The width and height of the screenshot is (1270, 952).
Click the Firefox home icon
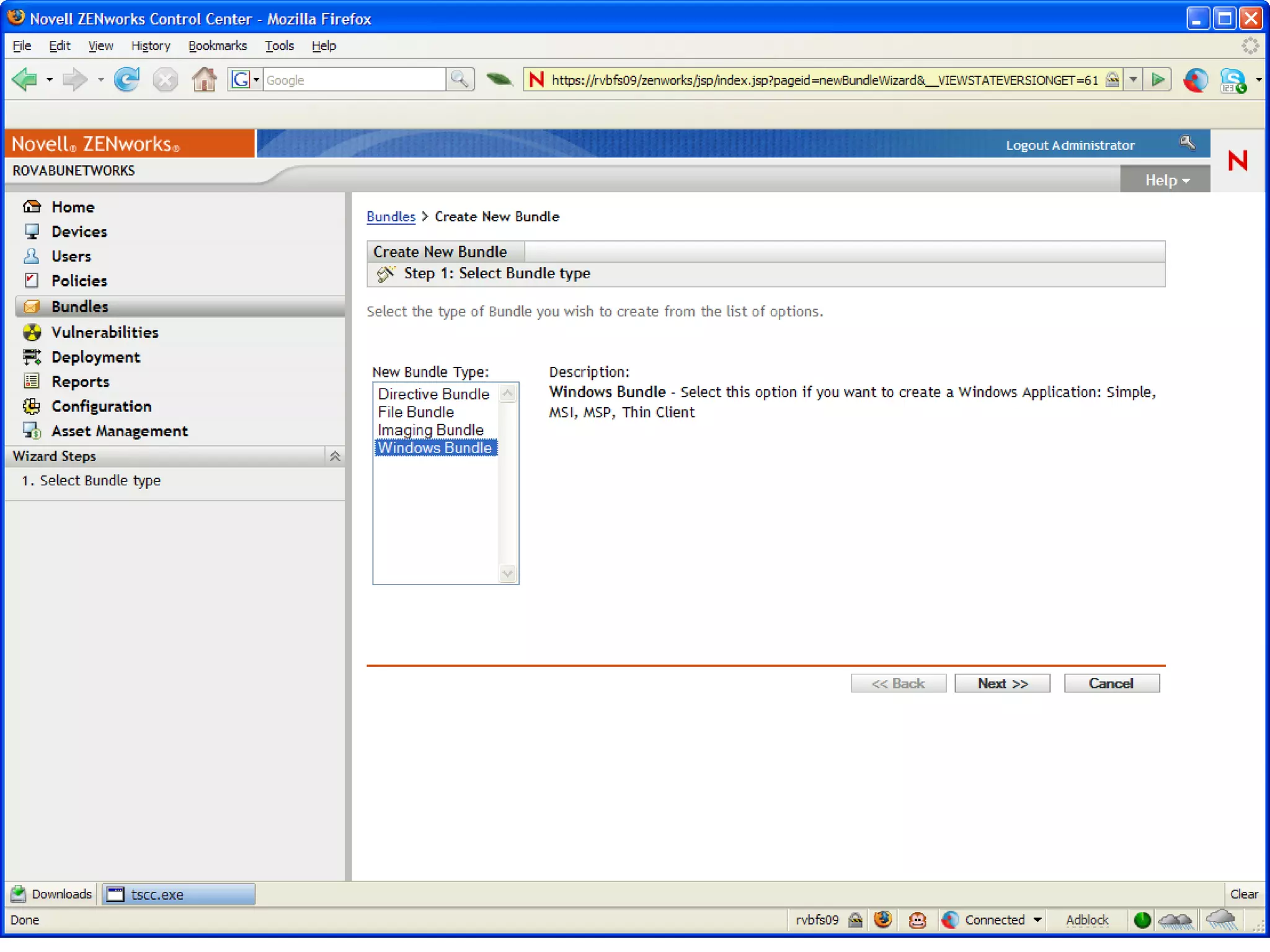(x=204, y=80)
